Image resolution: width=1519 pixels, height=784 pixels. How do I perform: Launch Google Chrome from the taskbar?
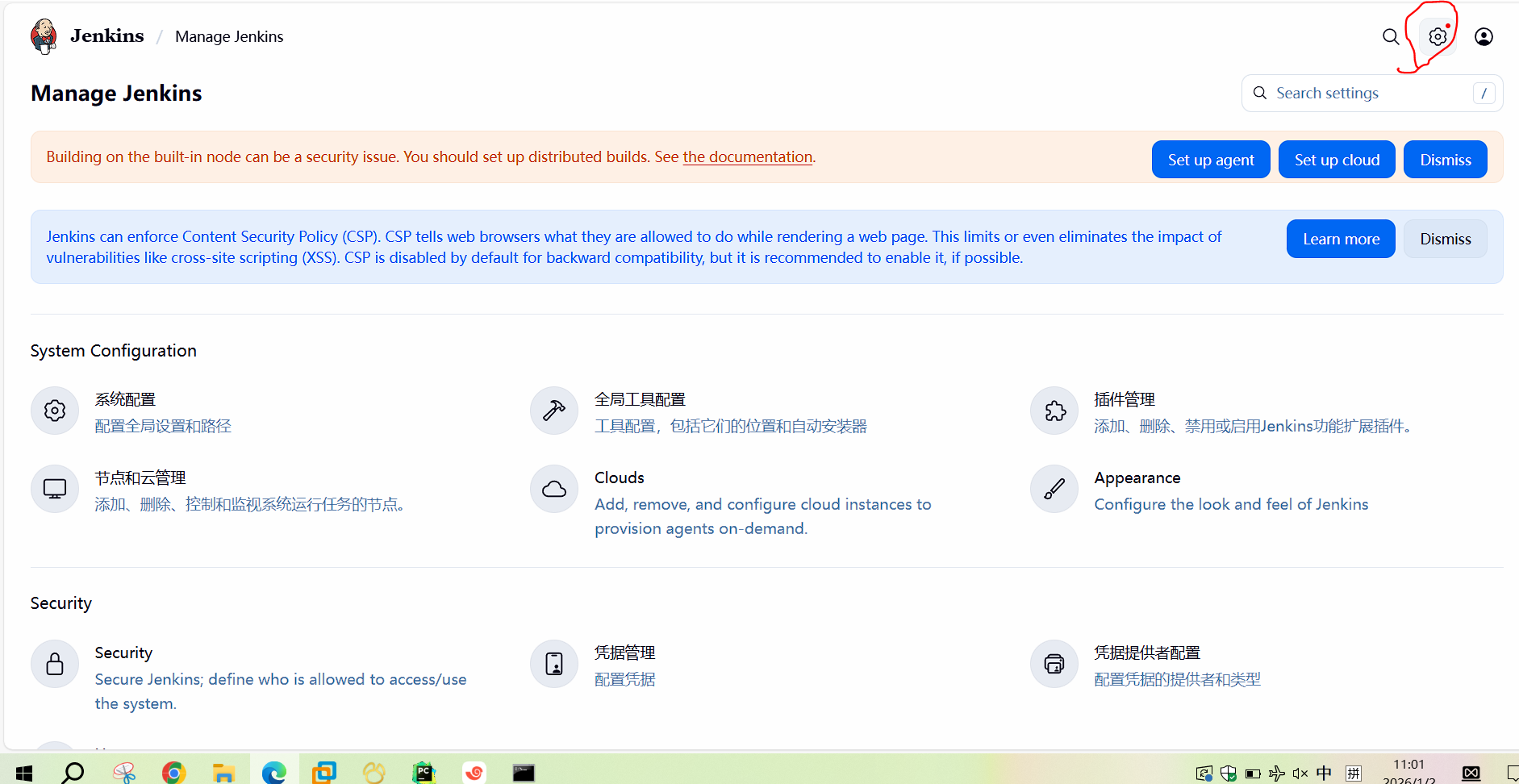[173, 773]
